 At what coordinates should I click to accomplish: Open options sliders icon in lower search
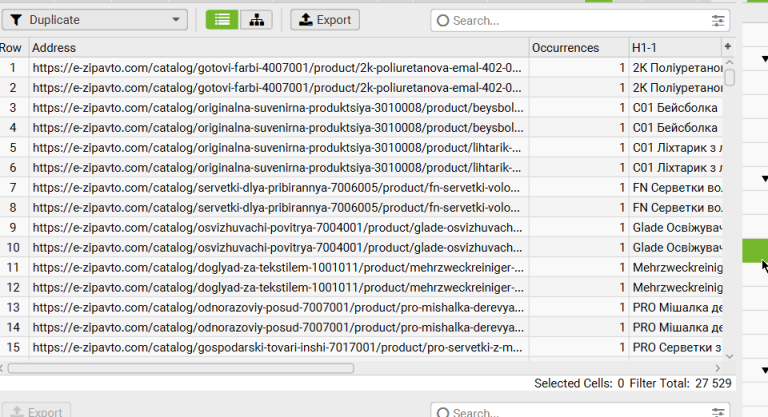point(718,413)
